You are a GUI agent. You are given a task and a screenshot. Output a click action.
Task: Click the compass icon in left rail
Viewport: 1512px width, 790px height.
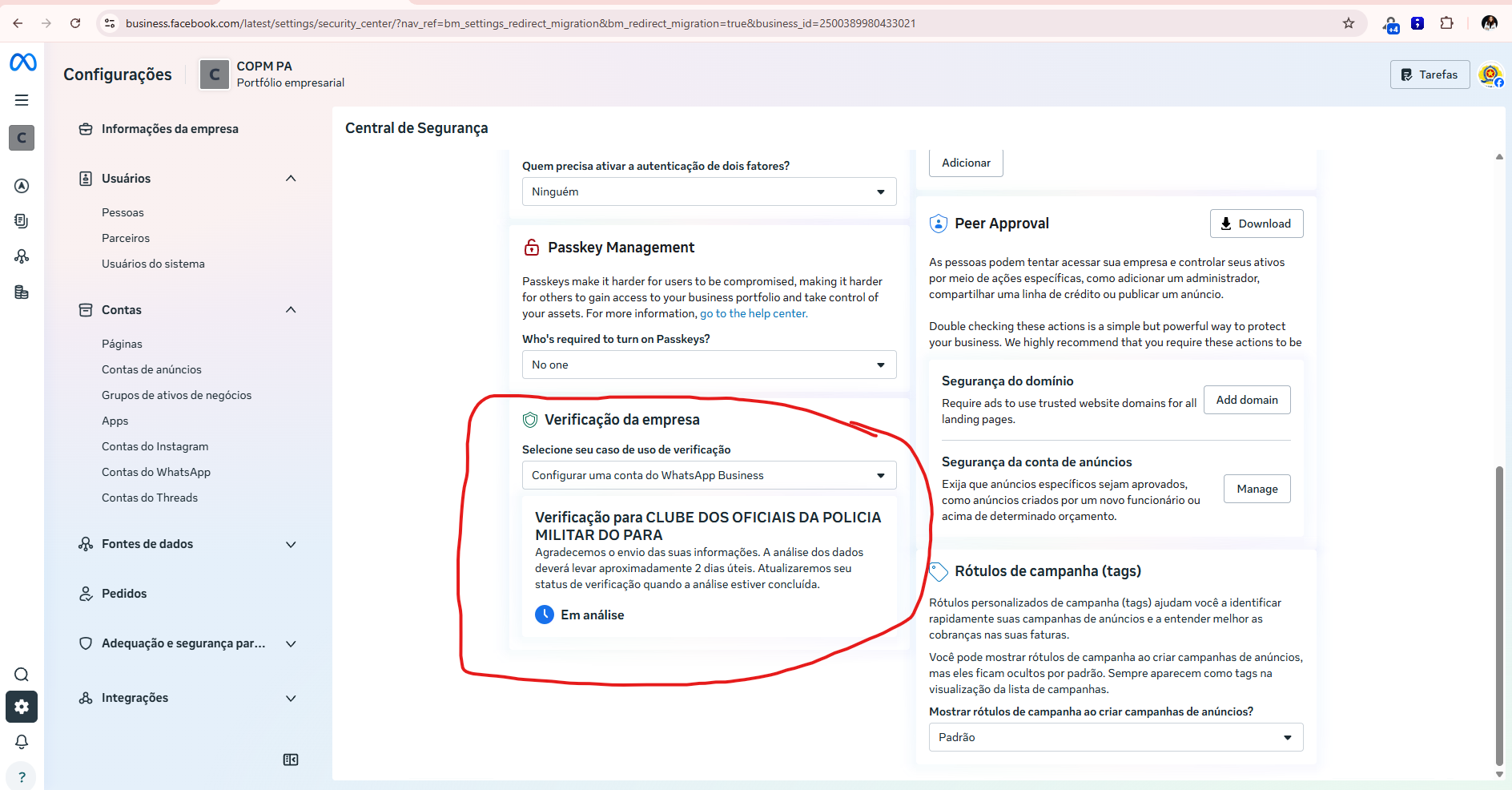click(x=22, y=186)
